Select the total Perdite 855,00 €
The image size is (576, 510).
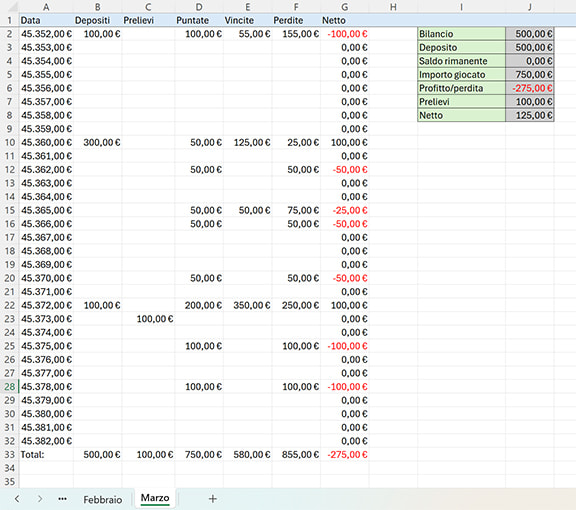click(296, 455)
